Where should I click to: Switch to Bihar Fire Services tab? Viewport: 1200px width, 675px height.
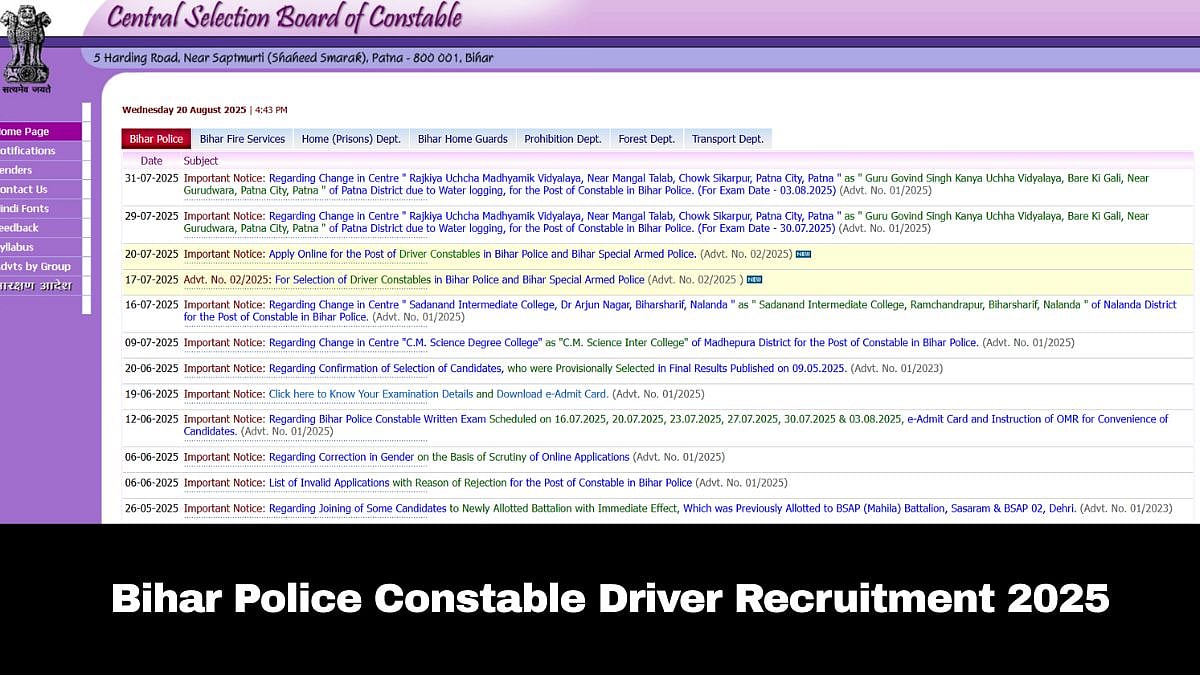(x=242, y=139)
